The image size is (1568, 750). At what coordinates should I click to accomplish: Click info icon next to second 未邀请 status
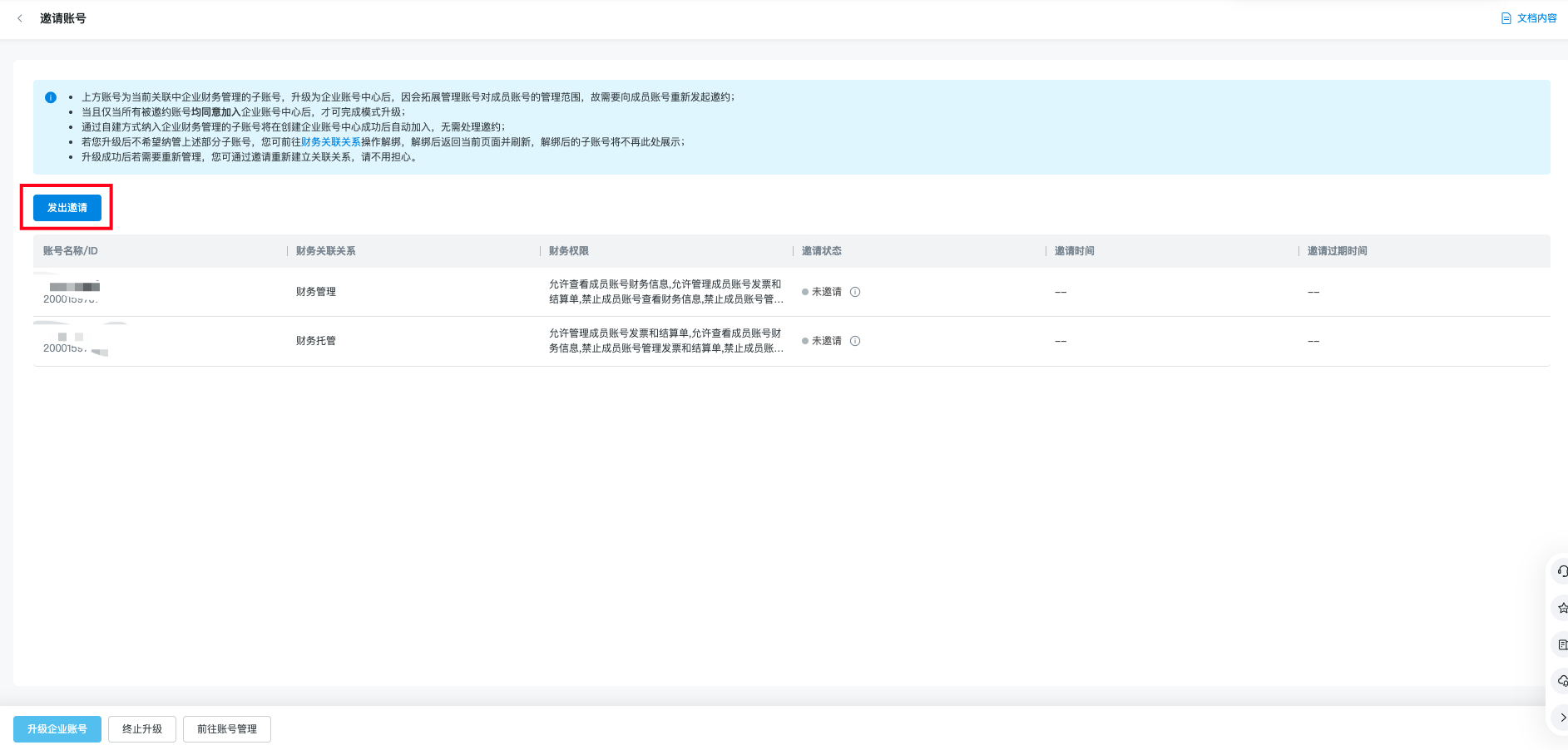(x=855, y=341)
